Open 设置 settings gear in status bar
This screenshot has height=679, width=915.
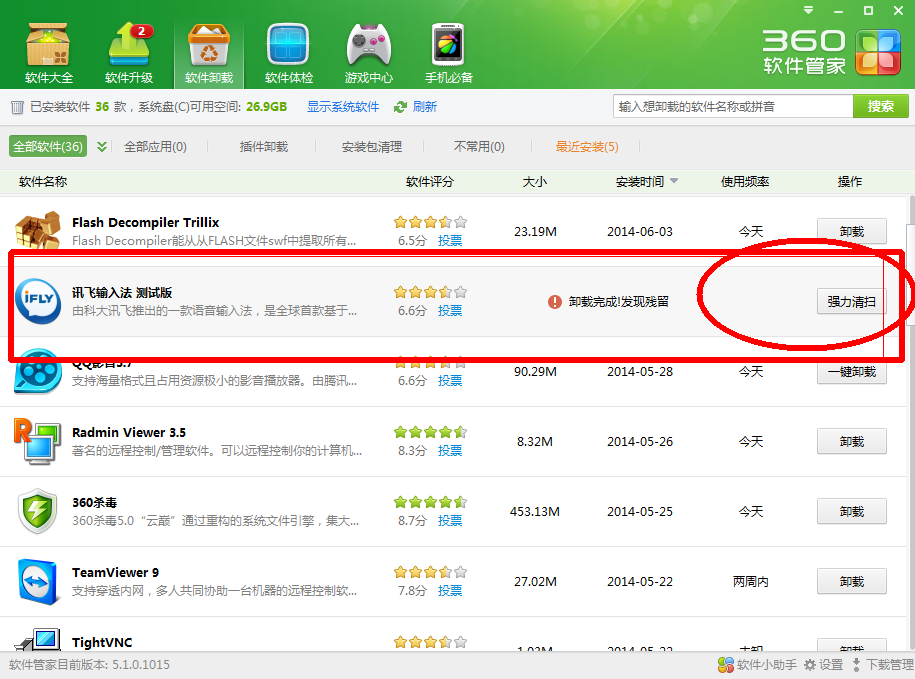(x=823, y=664)
